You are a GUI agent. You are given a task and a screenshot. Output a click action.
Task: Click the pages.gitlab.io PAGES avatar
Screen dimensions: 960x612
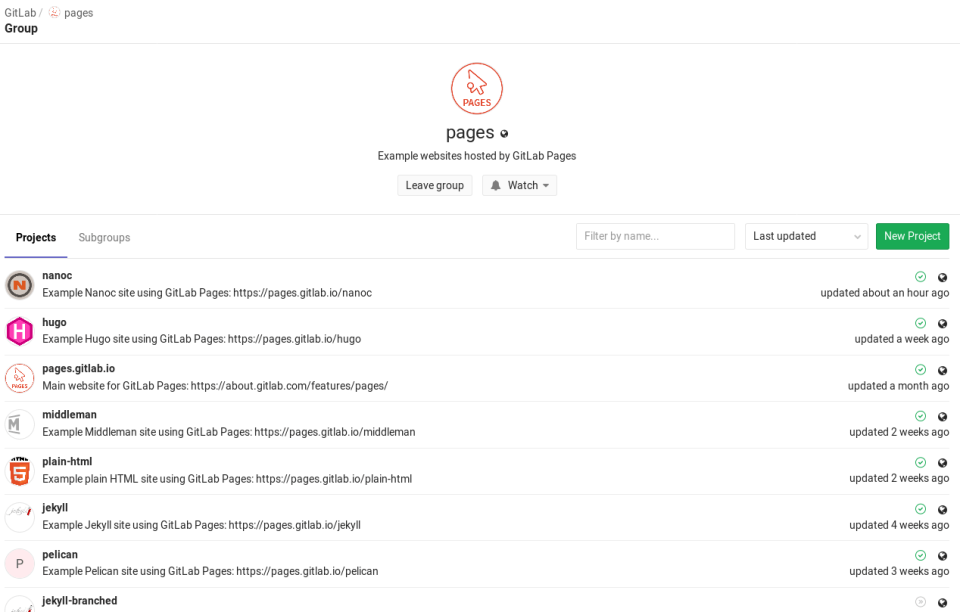tap(19, 378)
